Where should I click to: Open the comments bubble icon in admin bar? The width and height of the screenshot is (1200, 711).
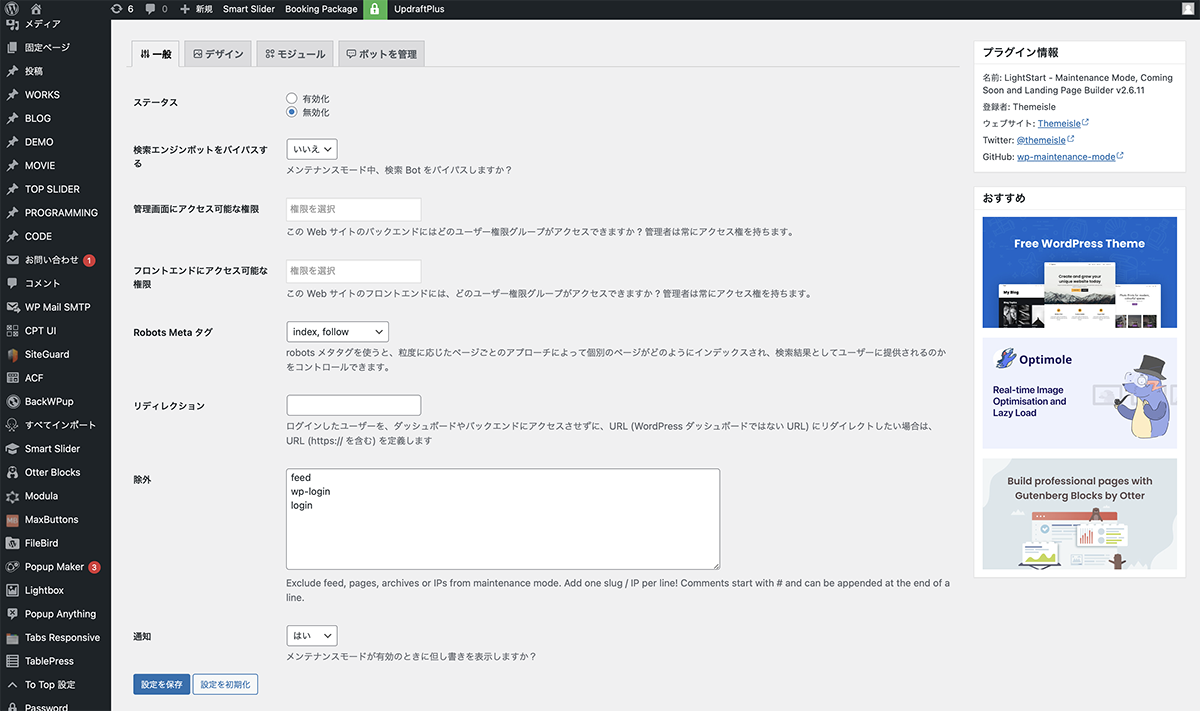[151, 9]
